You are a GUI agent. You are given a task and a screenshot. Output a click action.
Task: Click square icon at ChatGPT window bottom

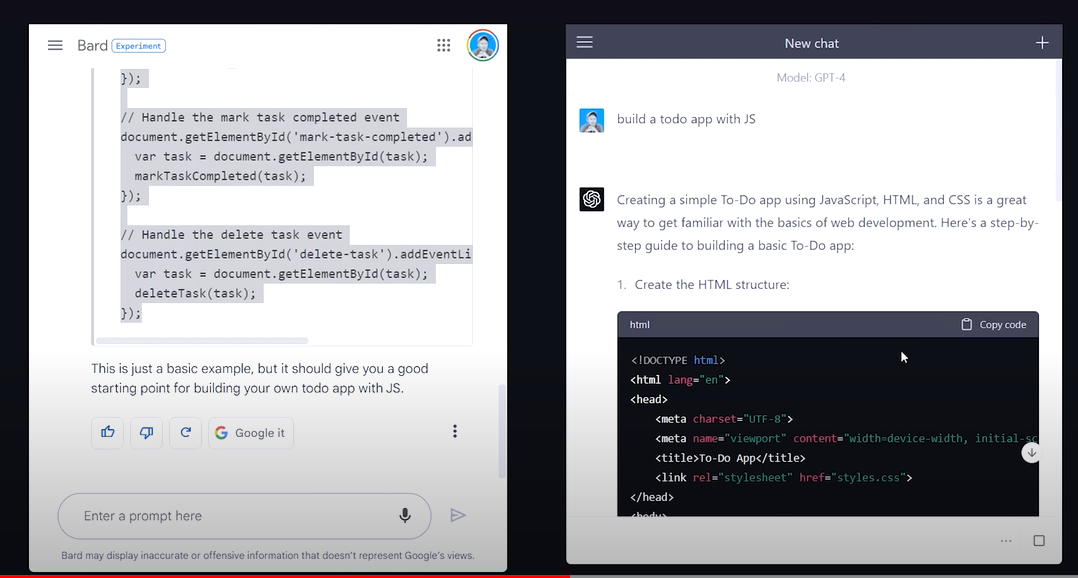pos(1039,541)
